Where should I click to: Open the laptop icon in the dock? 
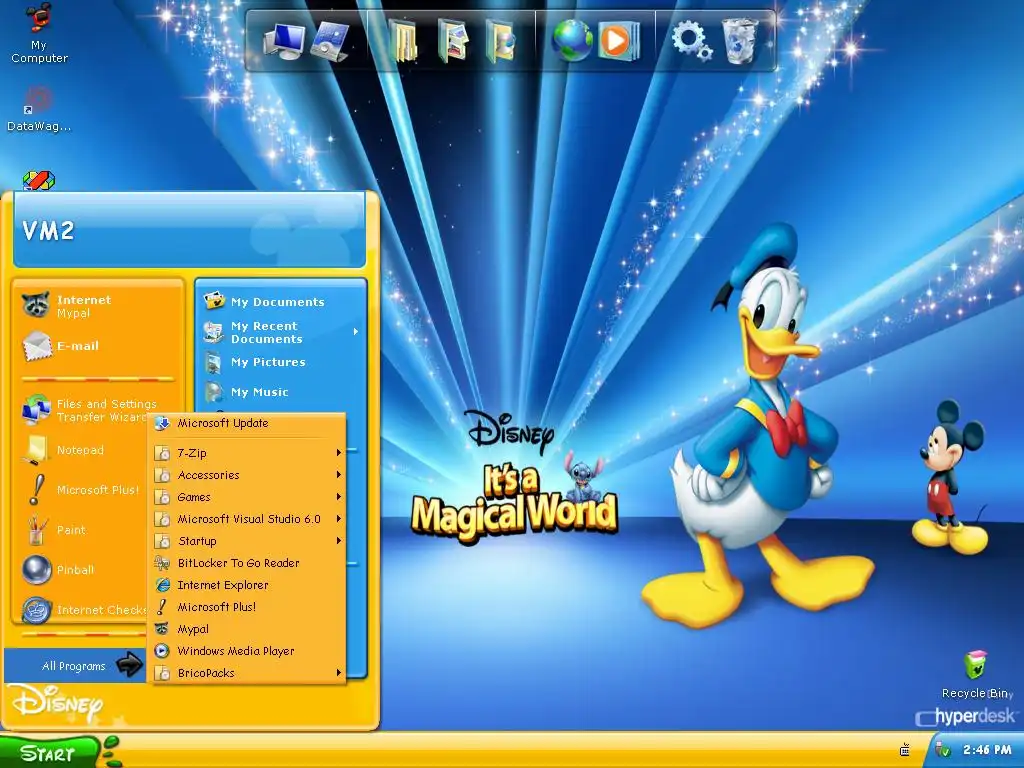click(330, 42)
